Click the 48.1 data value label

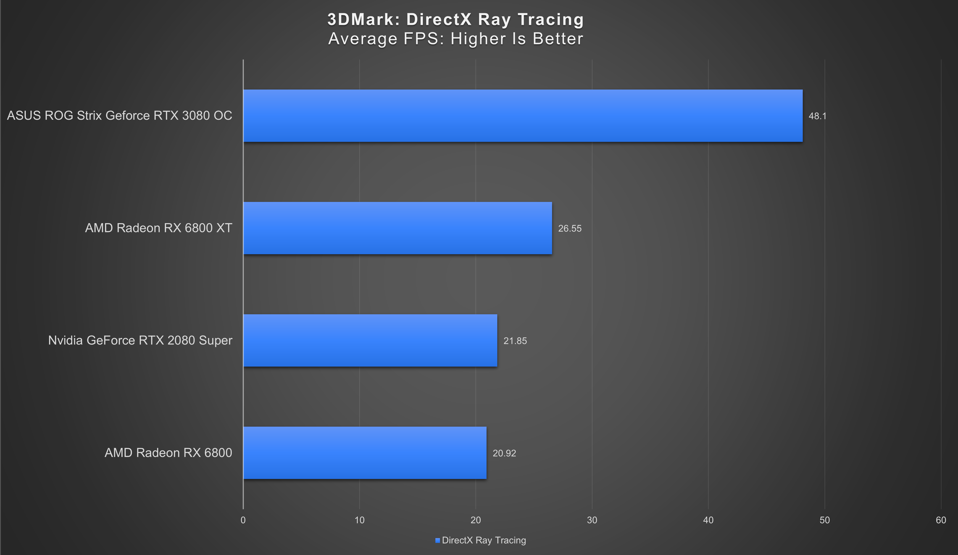(817, 116)
